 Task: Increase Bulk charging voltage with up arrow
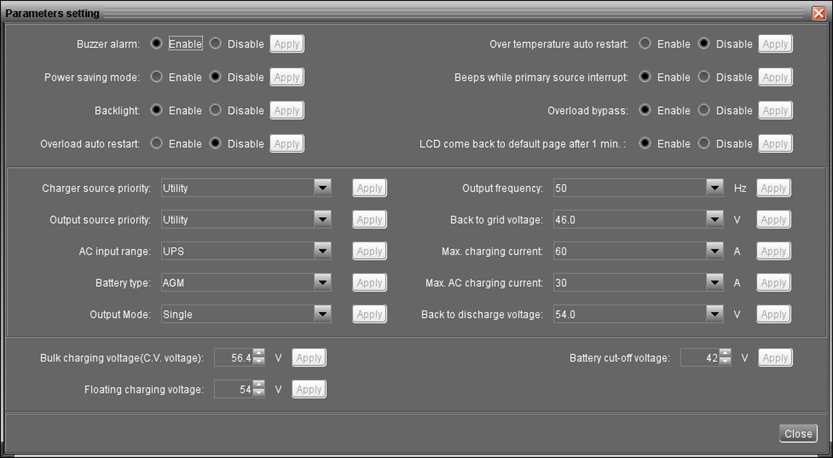pos(259,353)
